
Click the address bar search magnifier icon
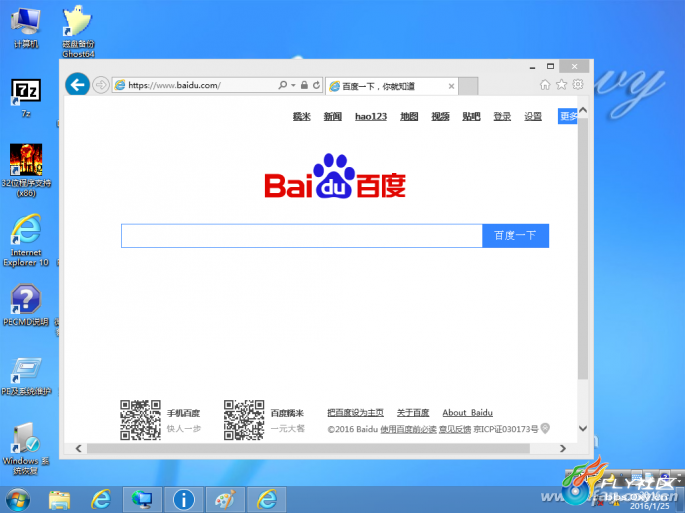click(x=283, y=85)
